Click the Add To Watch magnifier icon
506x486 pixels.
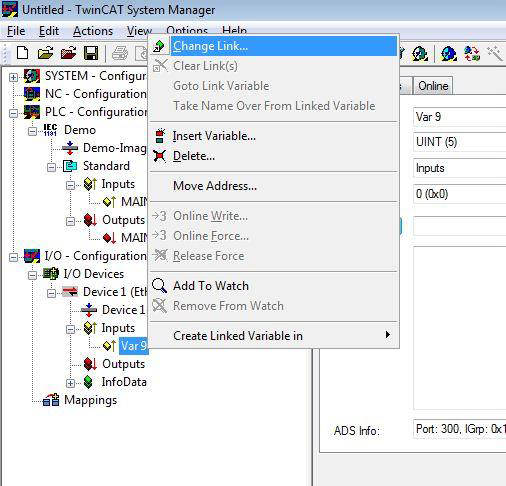(159, 286)
